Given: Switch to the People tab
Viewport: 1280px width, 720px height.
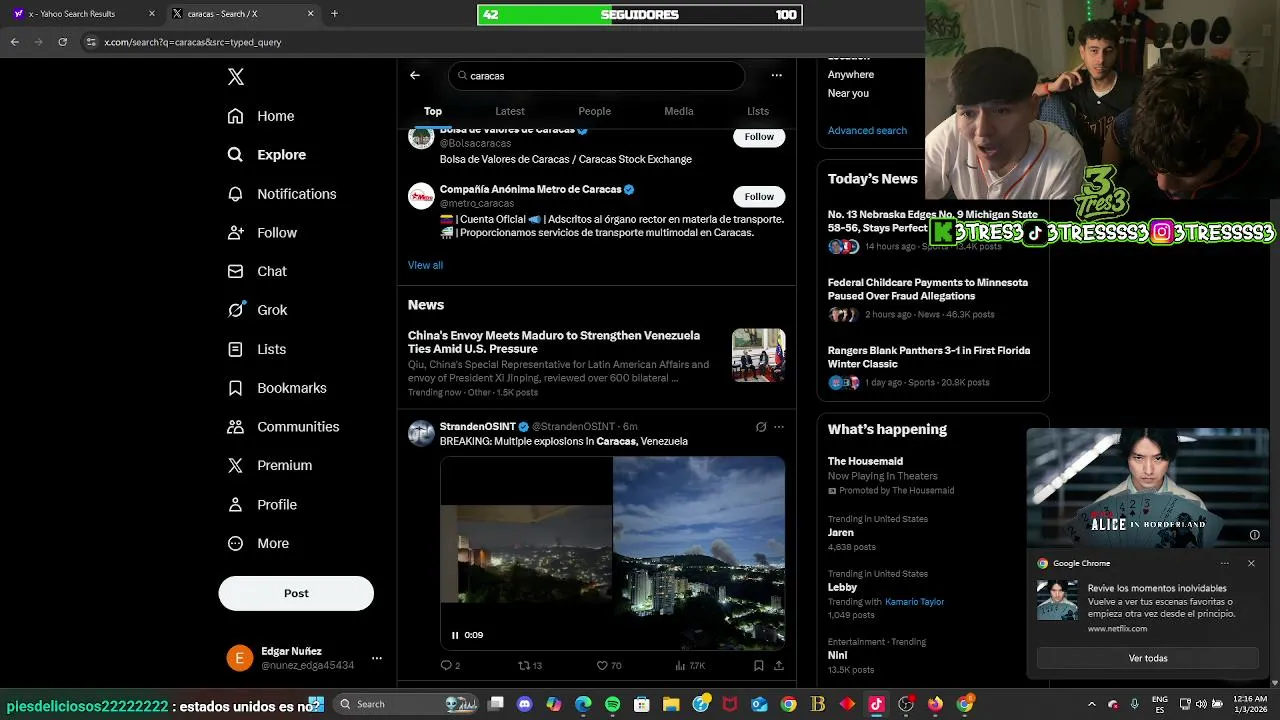Looking at the screenshot, I should point(594,111).
